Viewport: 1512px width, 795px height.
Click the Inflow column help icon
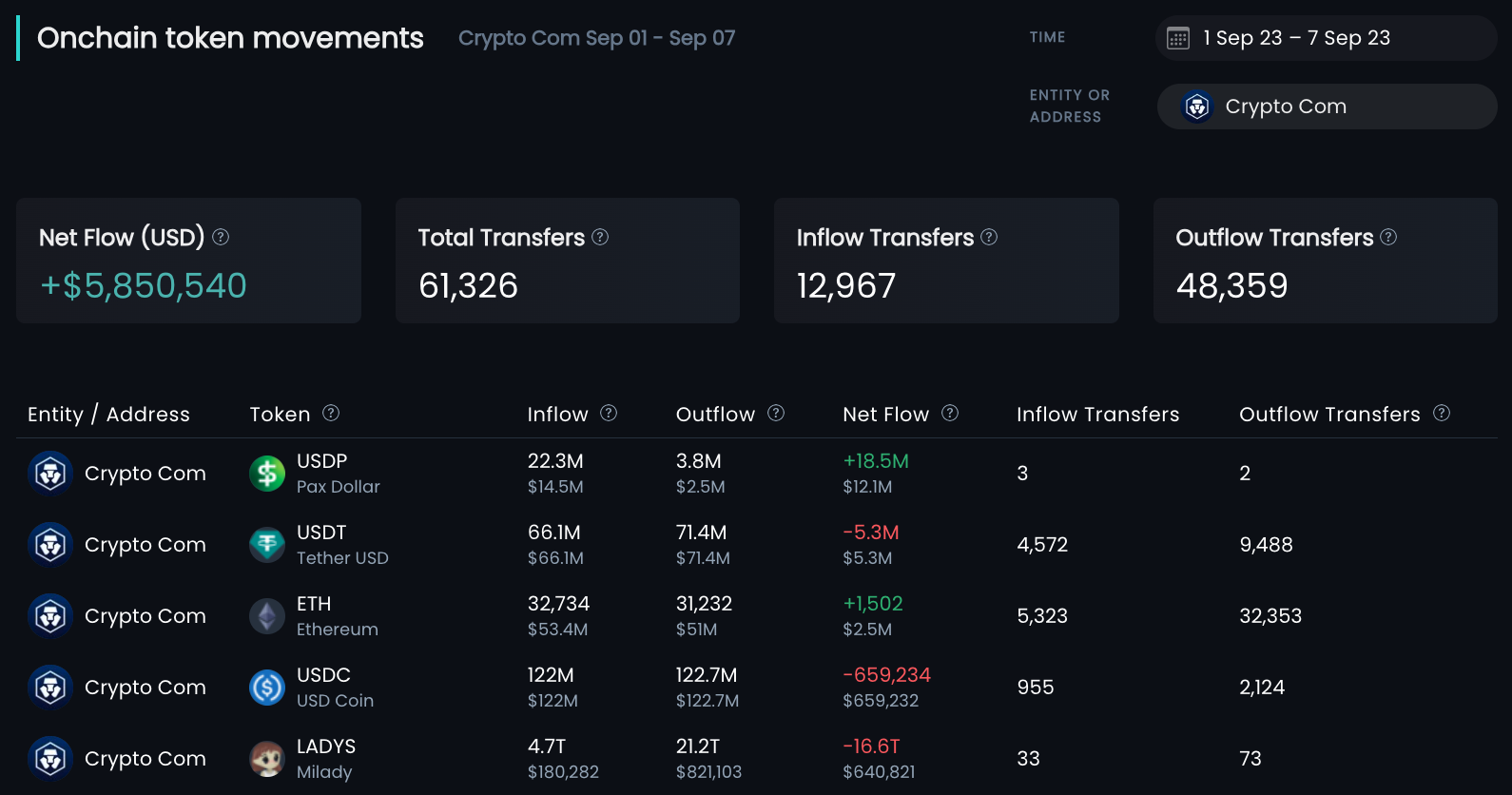click(x=609, y=413)
